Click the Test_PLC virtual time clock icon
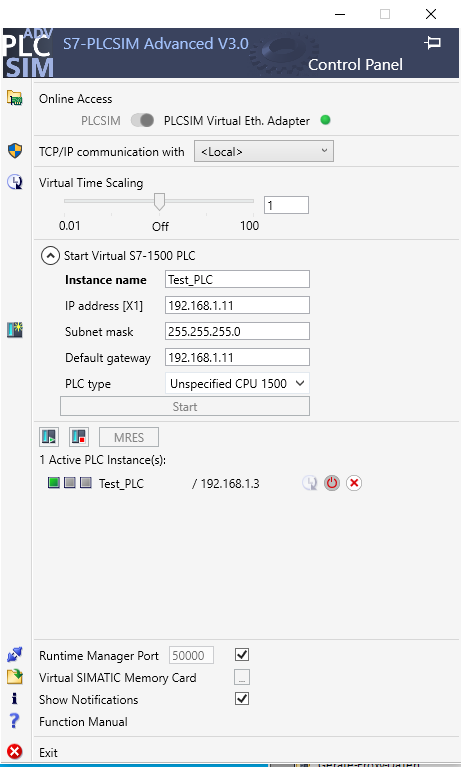 pos(309,483)
